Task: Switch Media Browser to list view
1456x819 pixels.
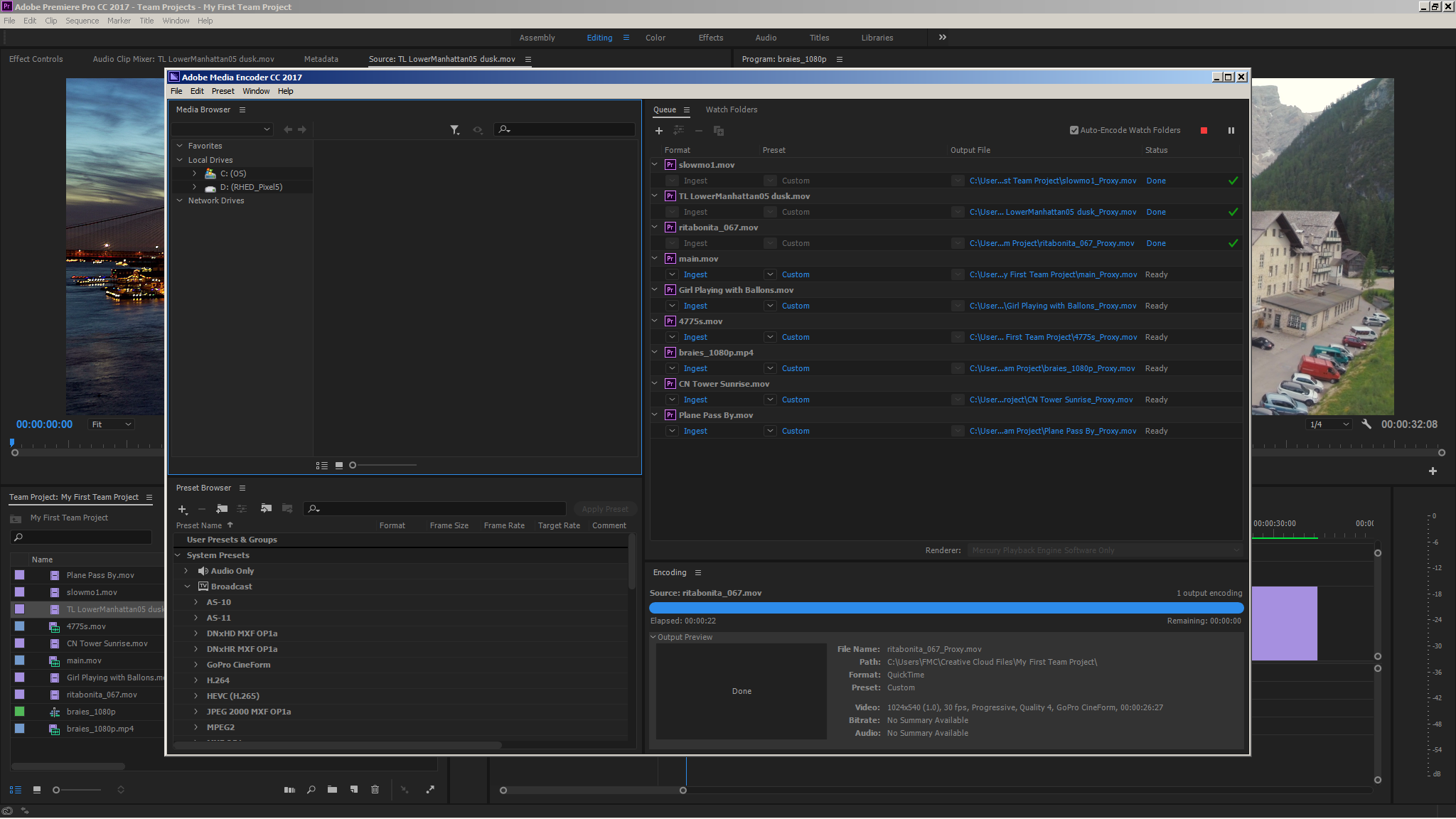Action: [322, 466]
